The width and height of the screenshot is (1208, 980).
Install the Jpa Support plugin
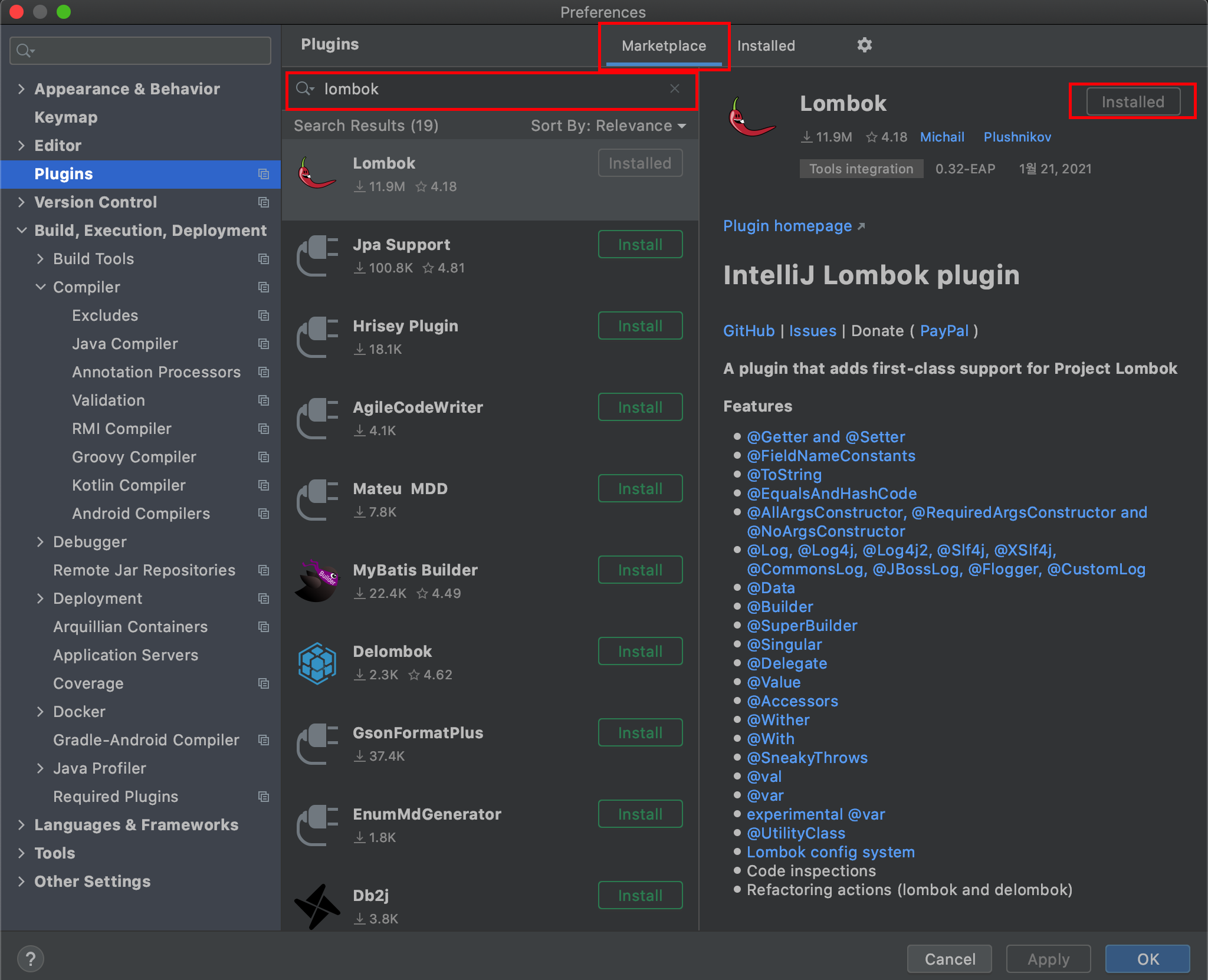[x=640, y=245]
